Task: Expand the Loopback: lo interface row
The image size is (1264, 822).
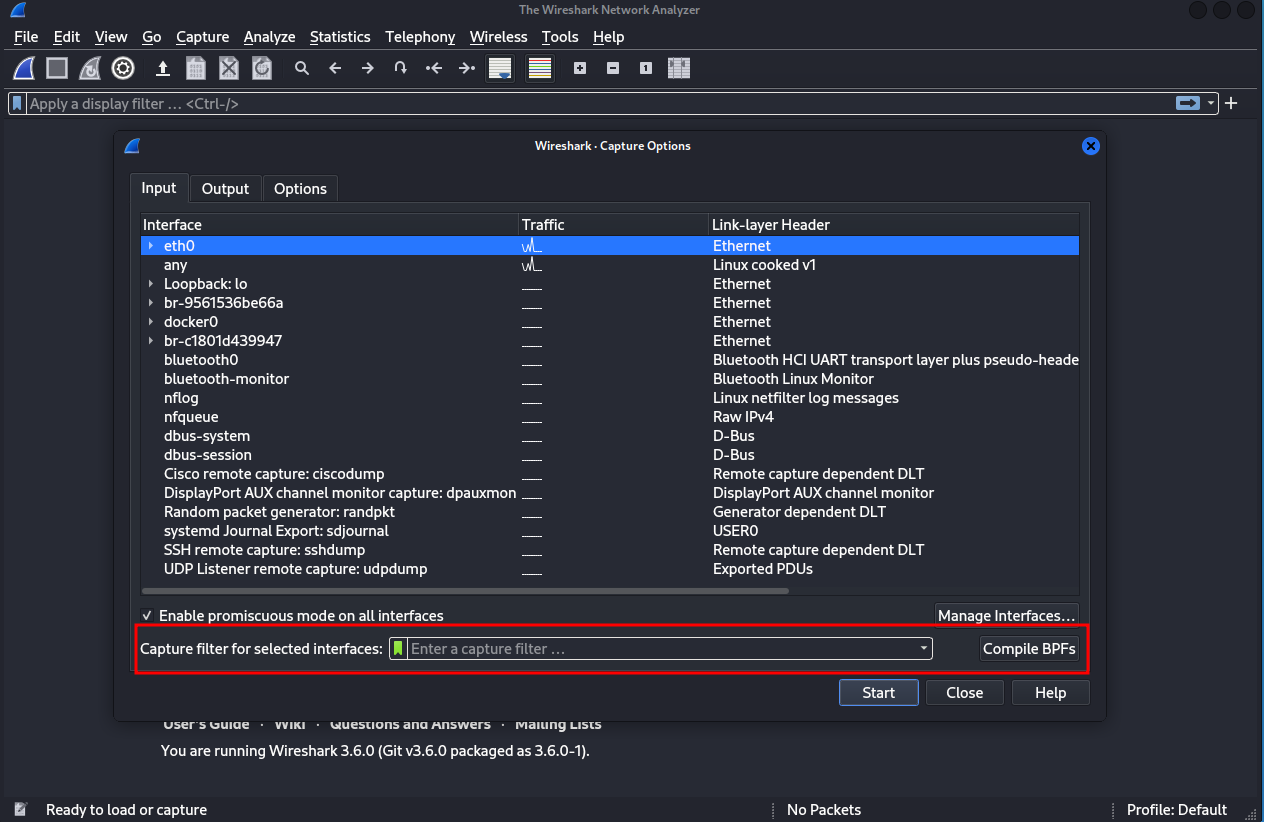Action: point(151,284)
